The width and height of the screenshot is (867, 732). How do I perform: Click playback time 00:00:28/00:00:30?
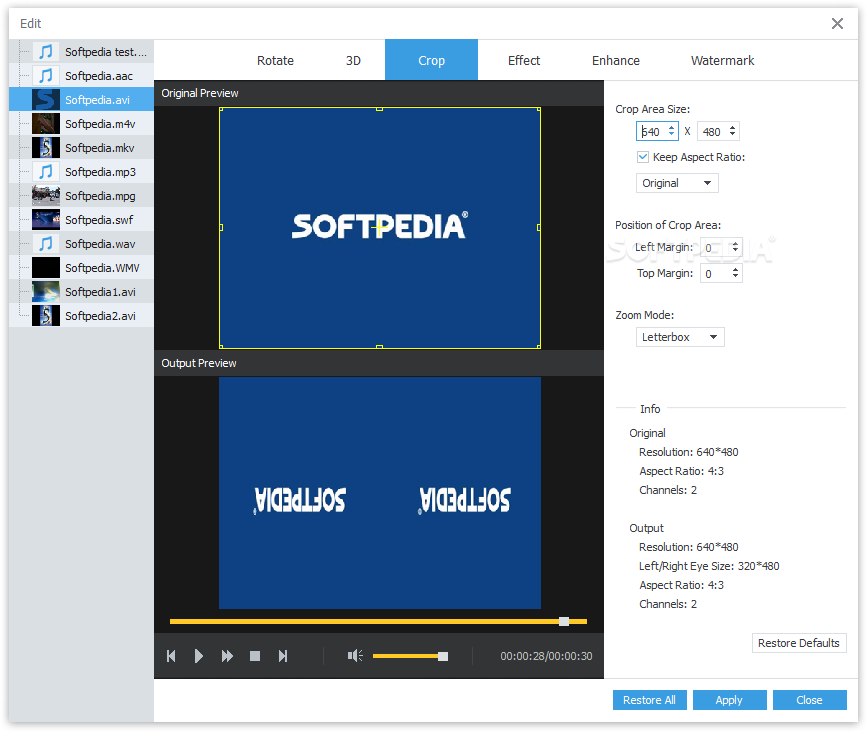pyautogui.click(x=546, y=656)
